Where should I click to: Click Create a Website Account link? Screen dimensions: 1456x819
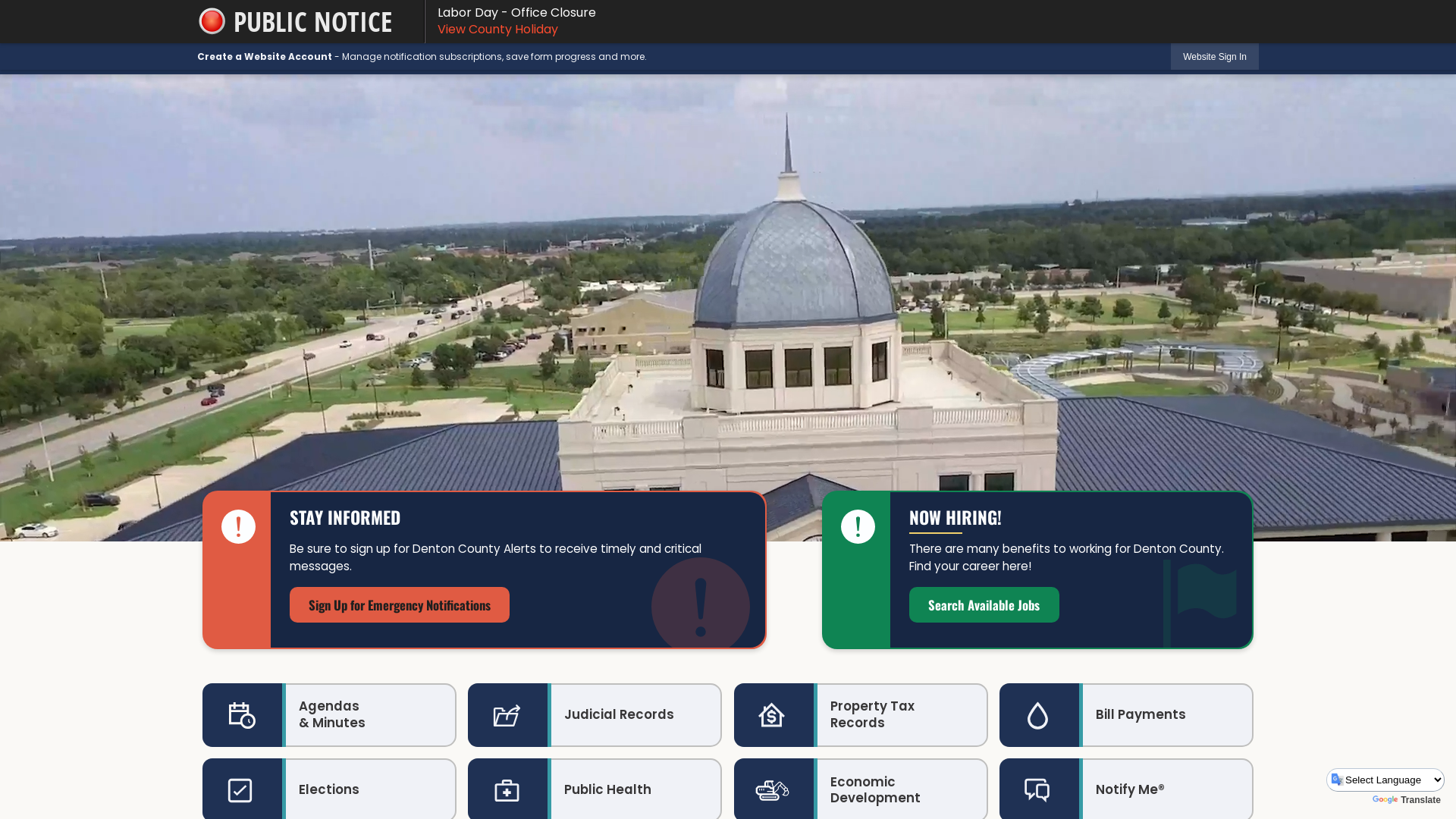[264, 56]
